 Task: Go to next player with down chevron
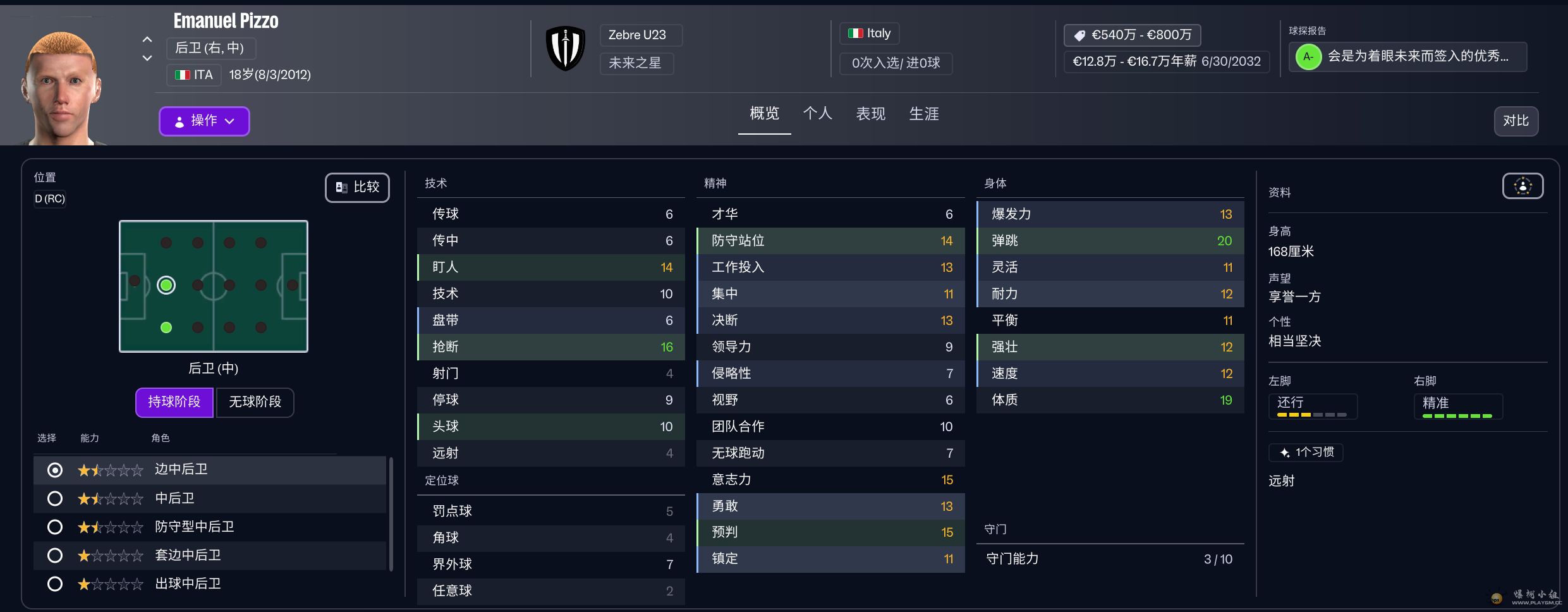click(x=147, y=58)
